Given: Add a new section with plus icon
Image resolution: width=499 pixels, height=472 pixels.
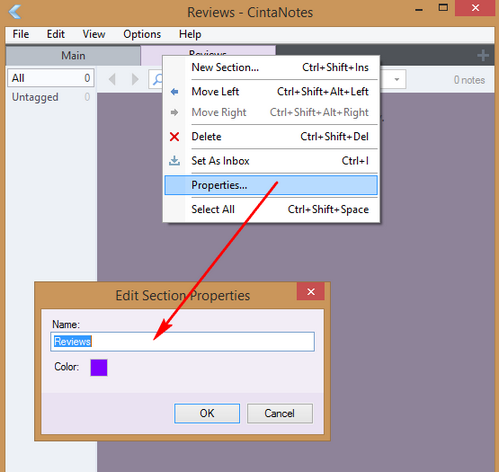Looking at the screenshot, I should [x=483, y=55].
